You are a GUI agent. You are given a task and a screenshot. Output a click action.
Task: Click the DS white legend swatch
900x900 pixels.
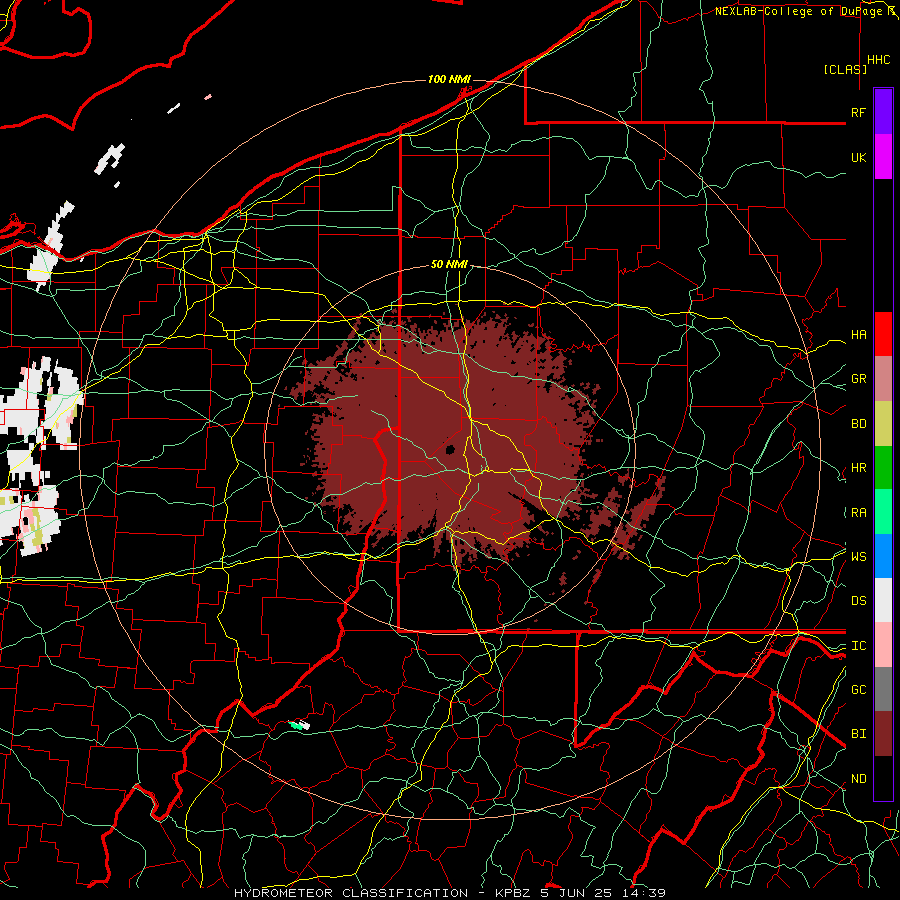883,600
